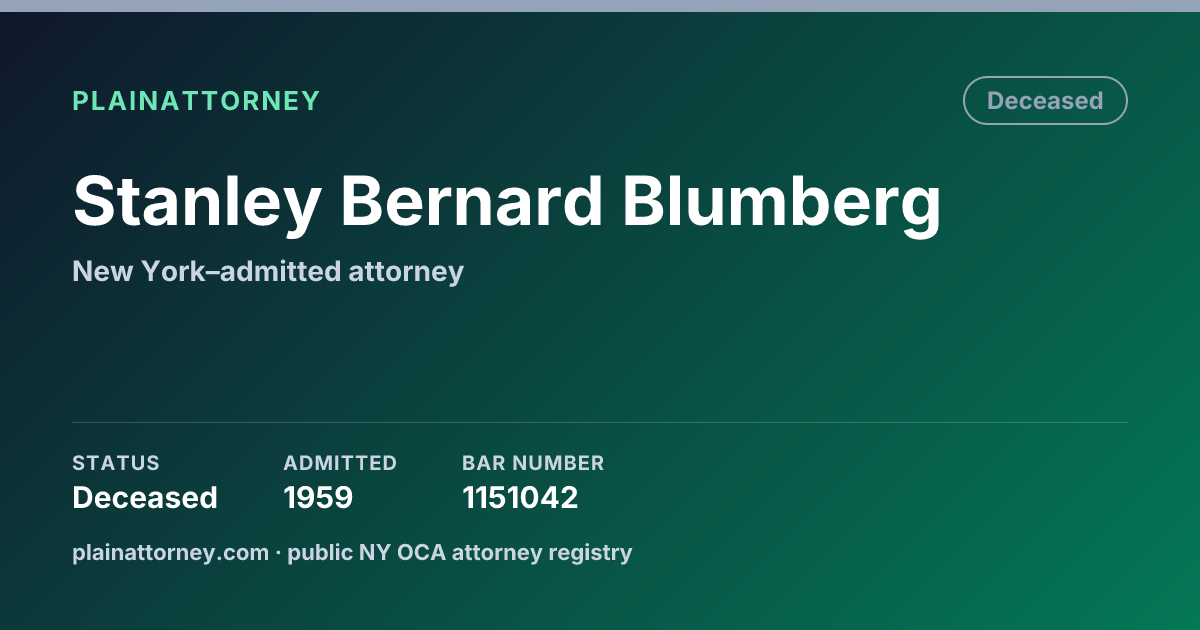This screenshot has width=1200, height=630.
Task: Select the bar number 1151042
Action: coord(520,497)
